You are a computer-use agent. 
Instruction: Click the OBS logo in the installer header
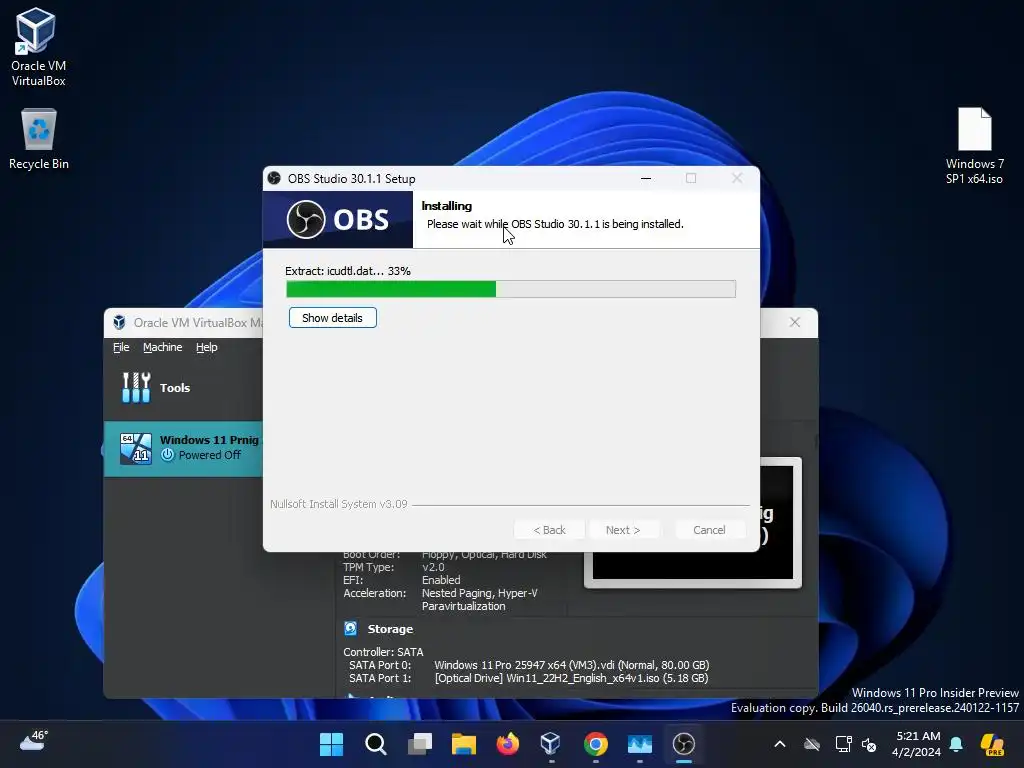338,219
